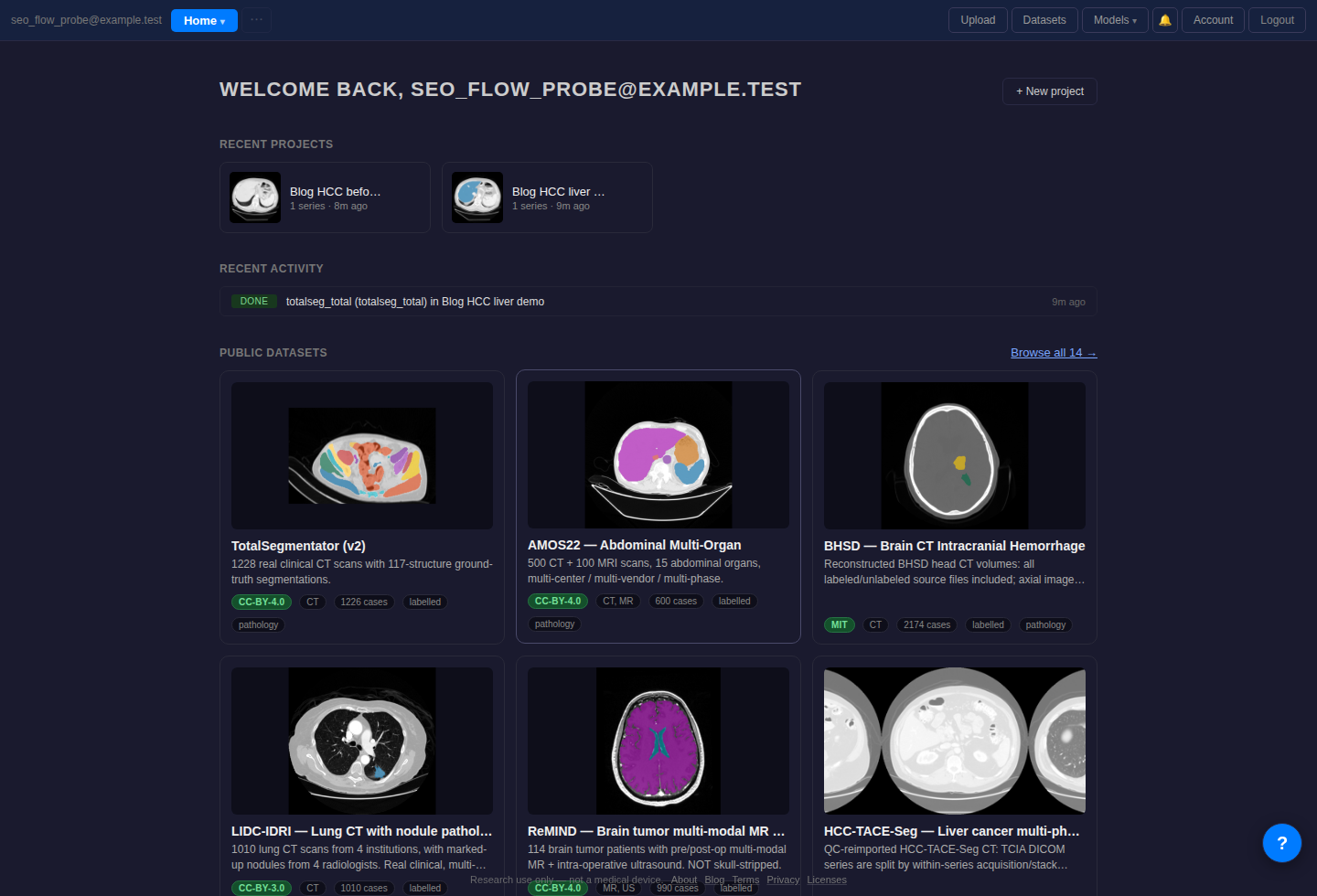Open the TotalSegmentator (v2) dataset preview image
Viewport: 1317px width, 896px height.
[362, 455]
